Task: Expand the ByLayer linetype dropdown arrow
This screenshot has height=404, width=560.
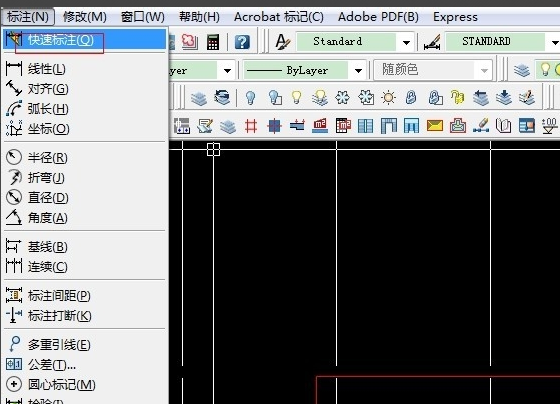Action: coord(359,70)
